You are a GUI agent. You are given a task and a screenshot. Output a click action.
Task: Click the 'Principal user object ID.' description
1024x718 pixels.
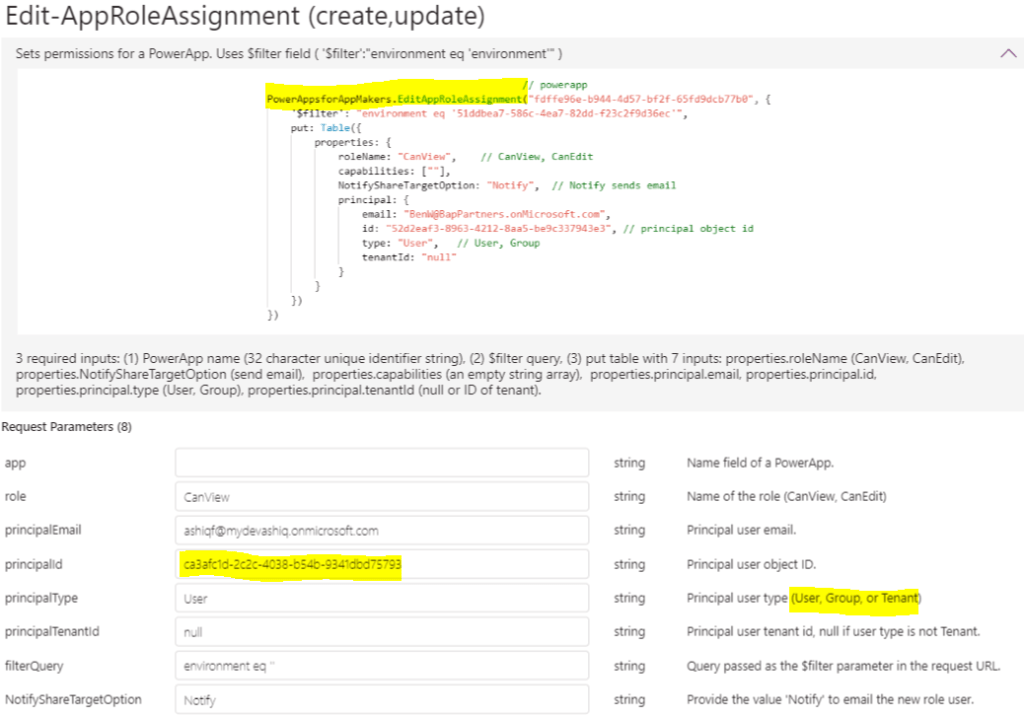coord(751,565)
